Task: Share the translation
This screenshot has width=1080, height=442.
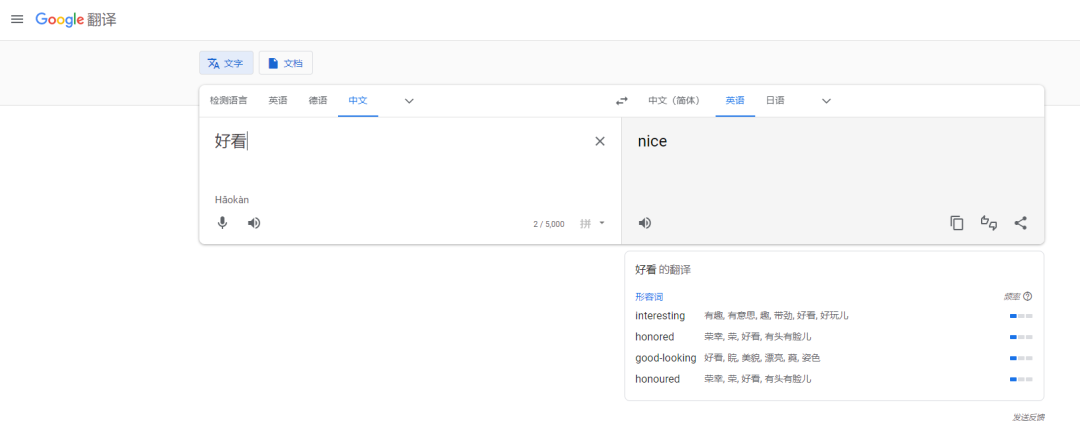Action: click(1021, 223)
